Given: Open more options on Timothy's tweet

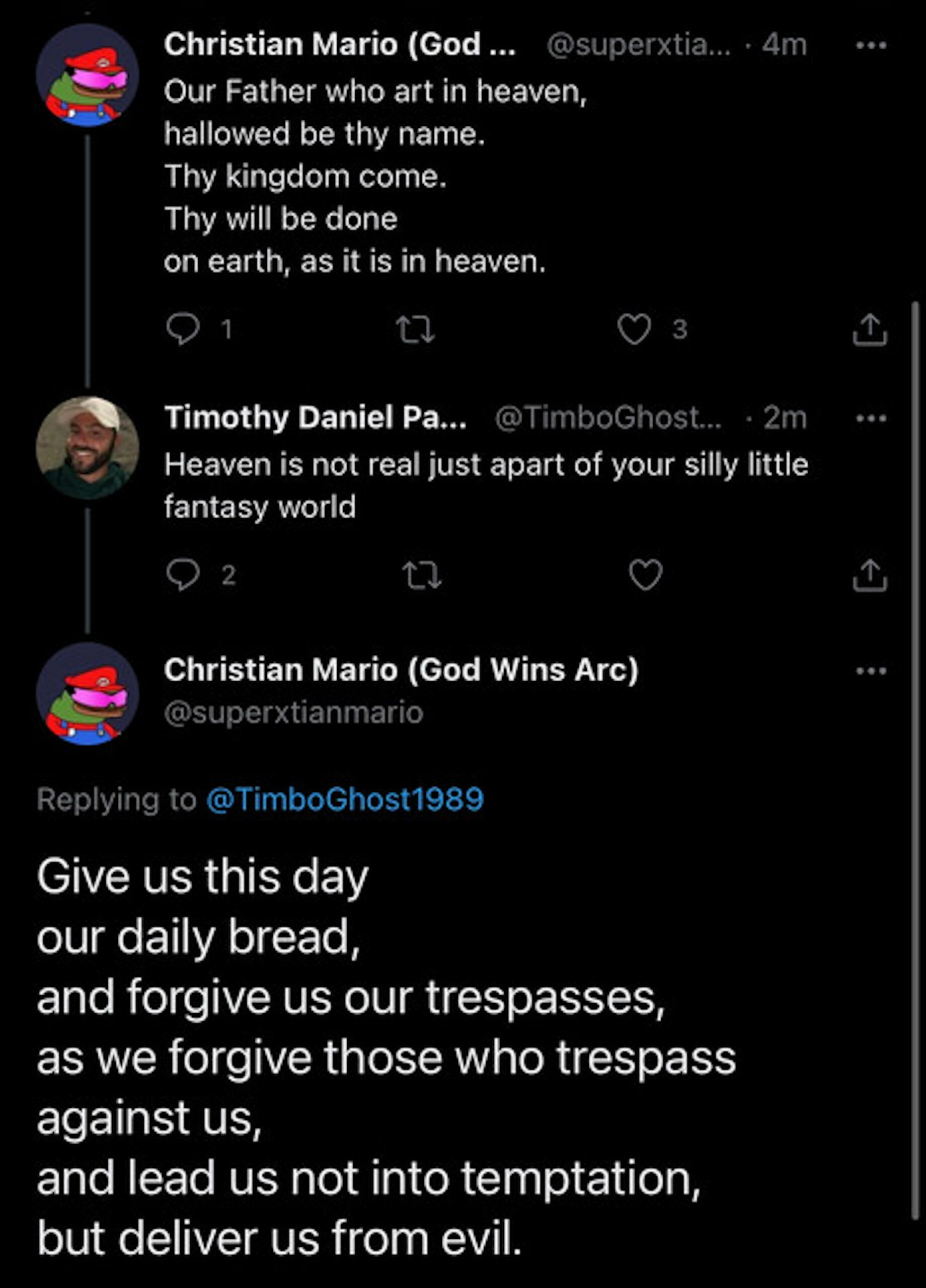Looking at the screenshot, I should [x=872, y=419].
